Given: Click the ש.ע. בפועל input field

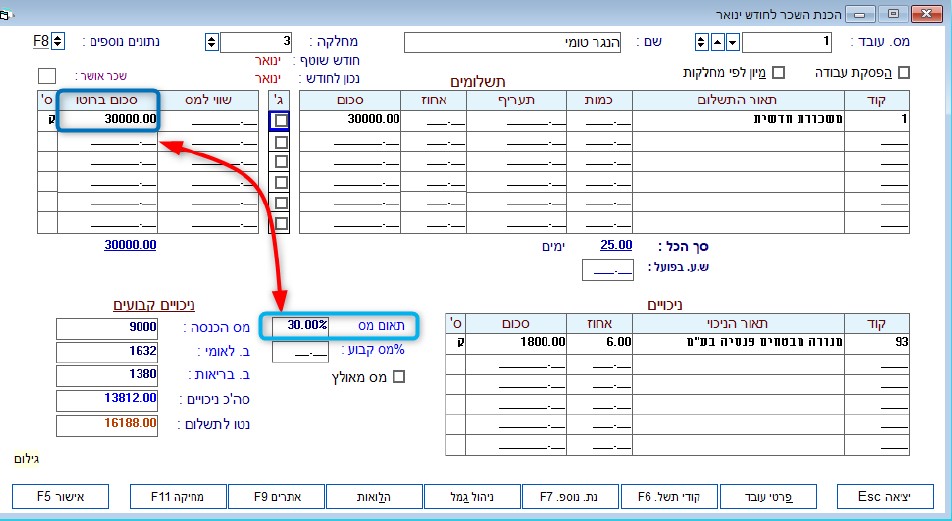Looking at the screenshot, I should [x=608, y=270].
